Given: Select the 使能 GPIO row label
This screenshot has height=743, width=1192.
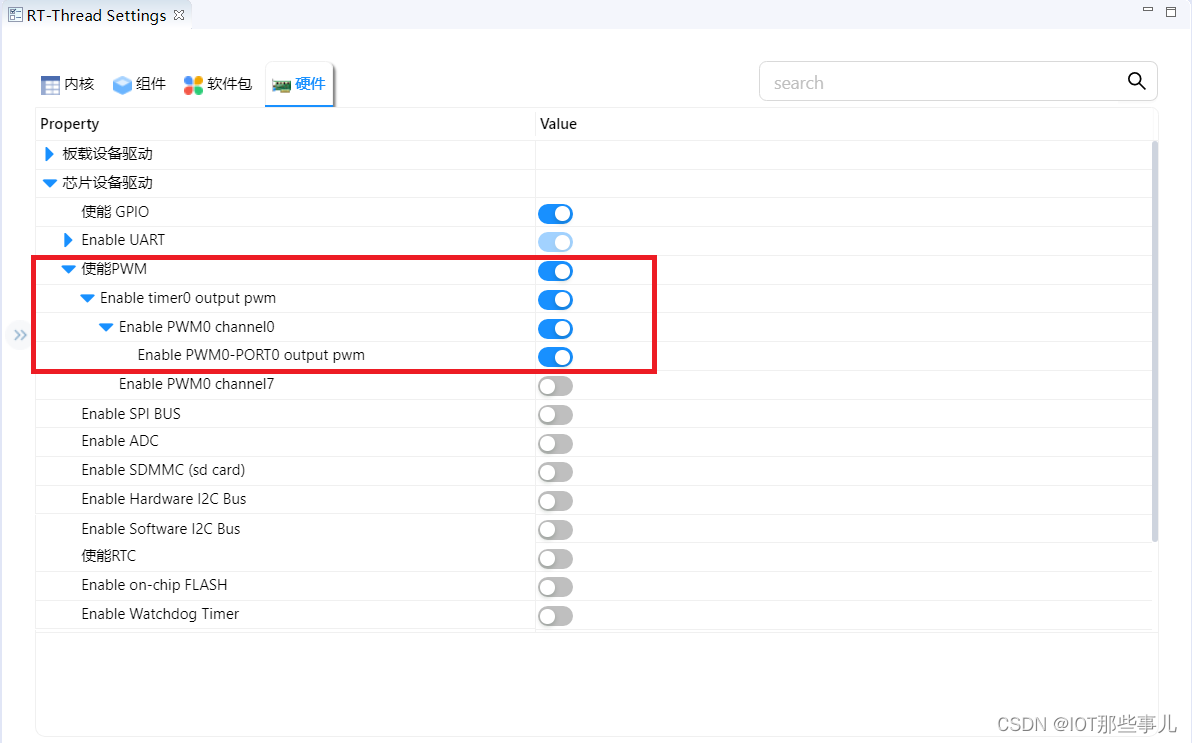Looking at the screenshot, I should 115,211.
